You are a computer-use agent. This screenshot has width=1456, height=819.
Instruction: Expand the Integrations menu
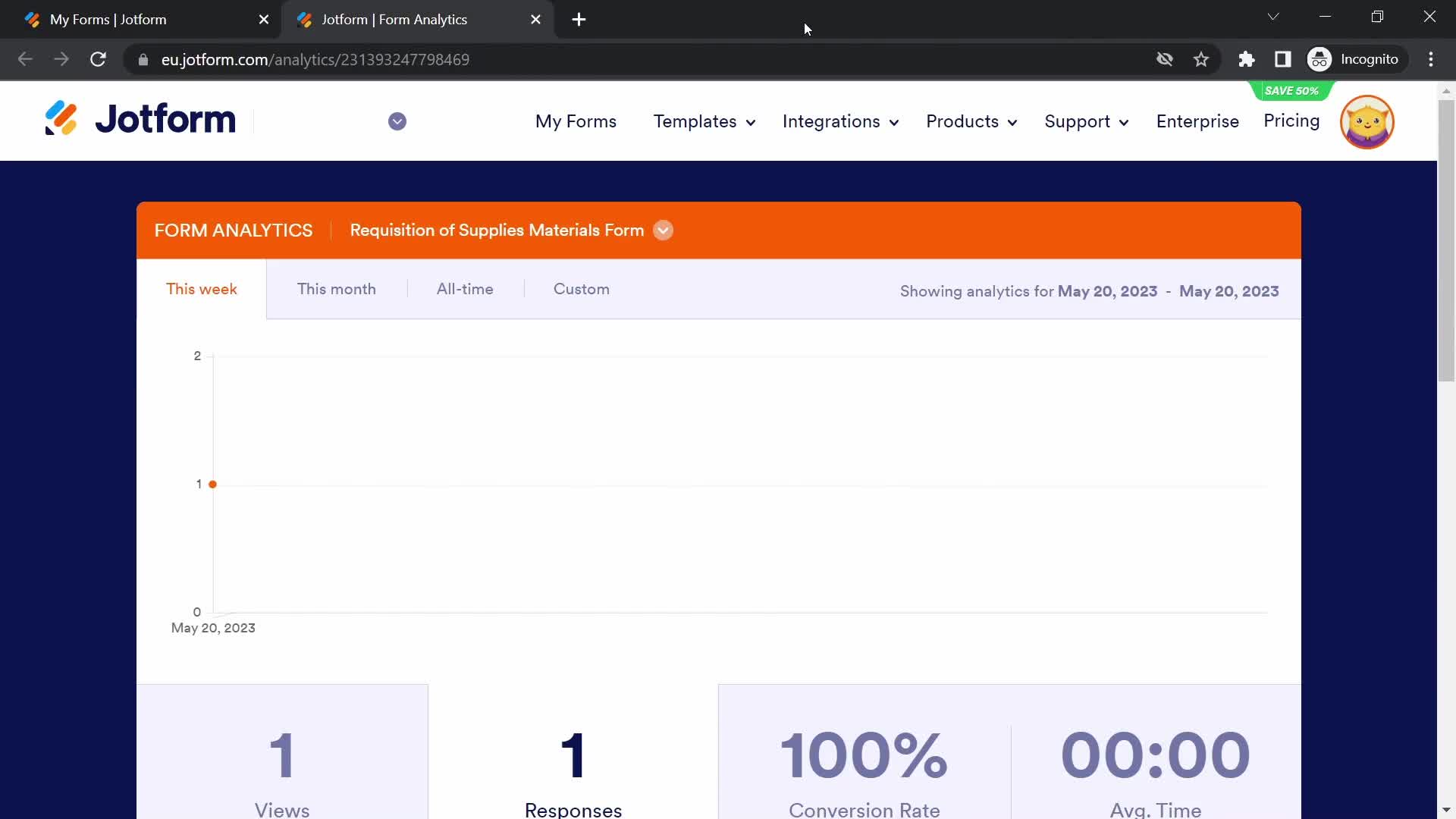coord(840,121)
